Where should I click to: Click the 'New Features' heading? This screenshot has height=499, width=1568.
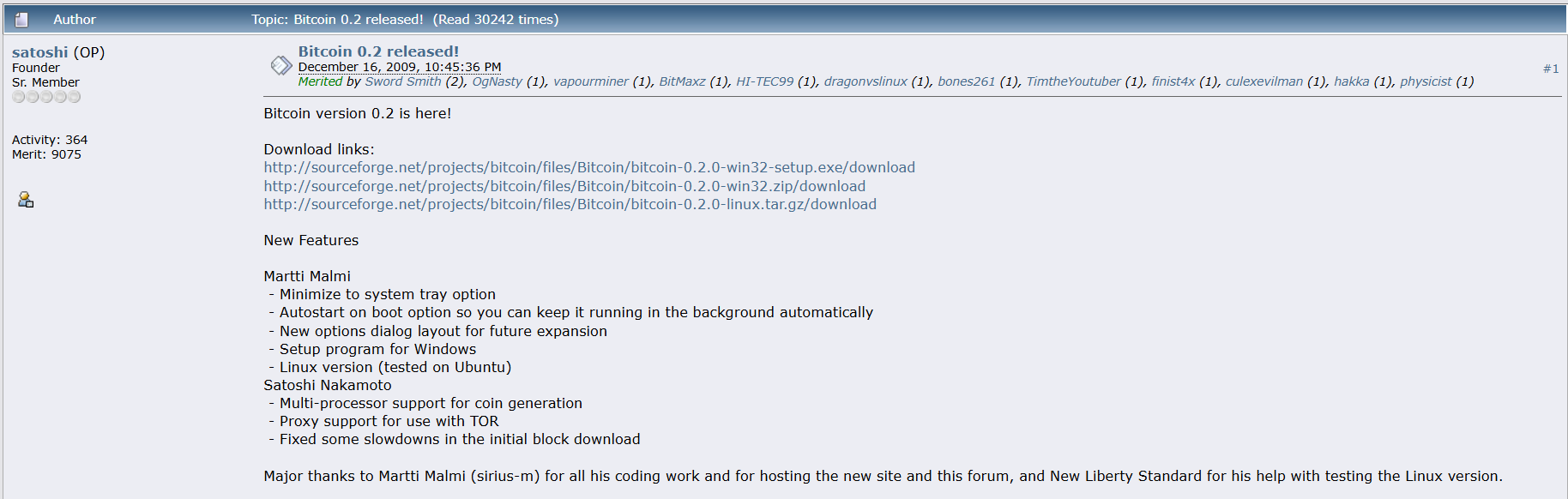tap(311, 240)
